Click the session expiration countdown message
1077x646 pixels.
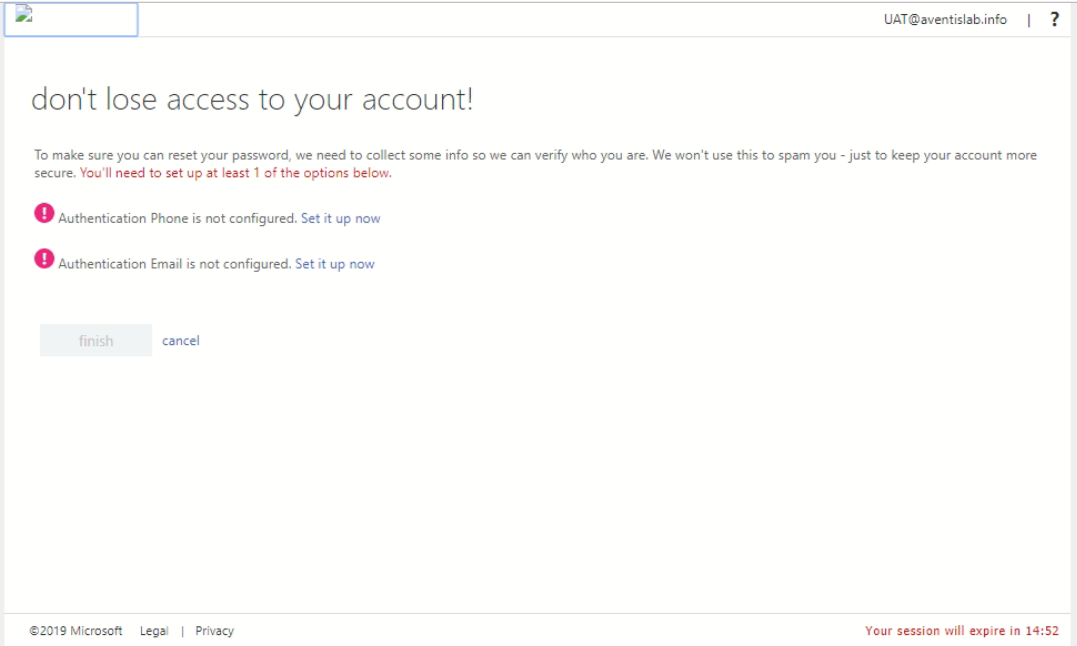pyautogui.click(x=963, y=630)
